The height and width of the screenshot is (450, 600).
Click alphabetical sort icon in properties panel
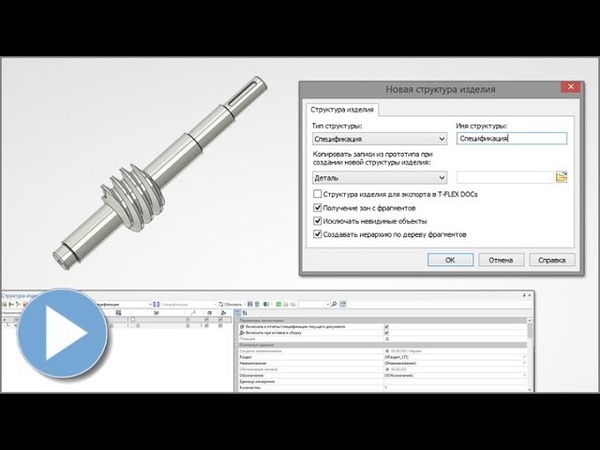click(x=245, y=313)
